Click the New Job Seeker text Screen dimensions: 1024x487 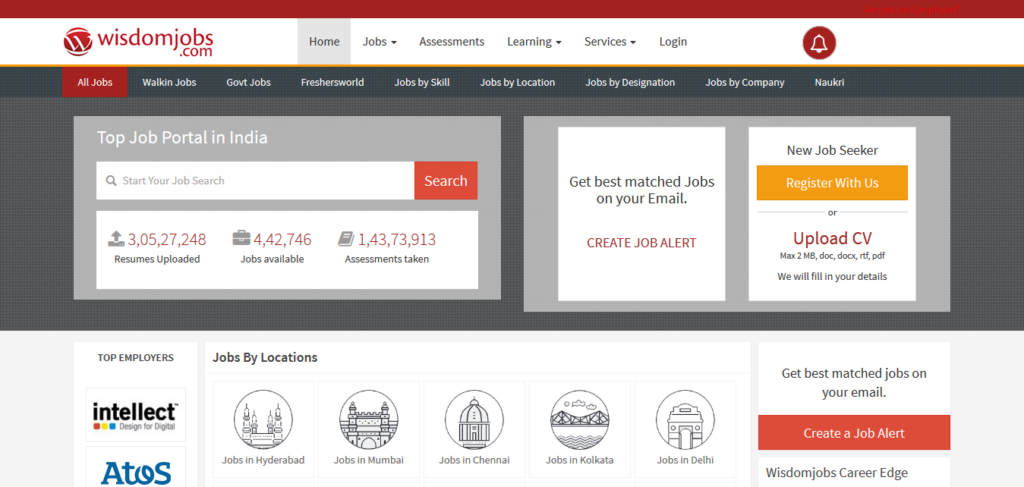[832, 150]
